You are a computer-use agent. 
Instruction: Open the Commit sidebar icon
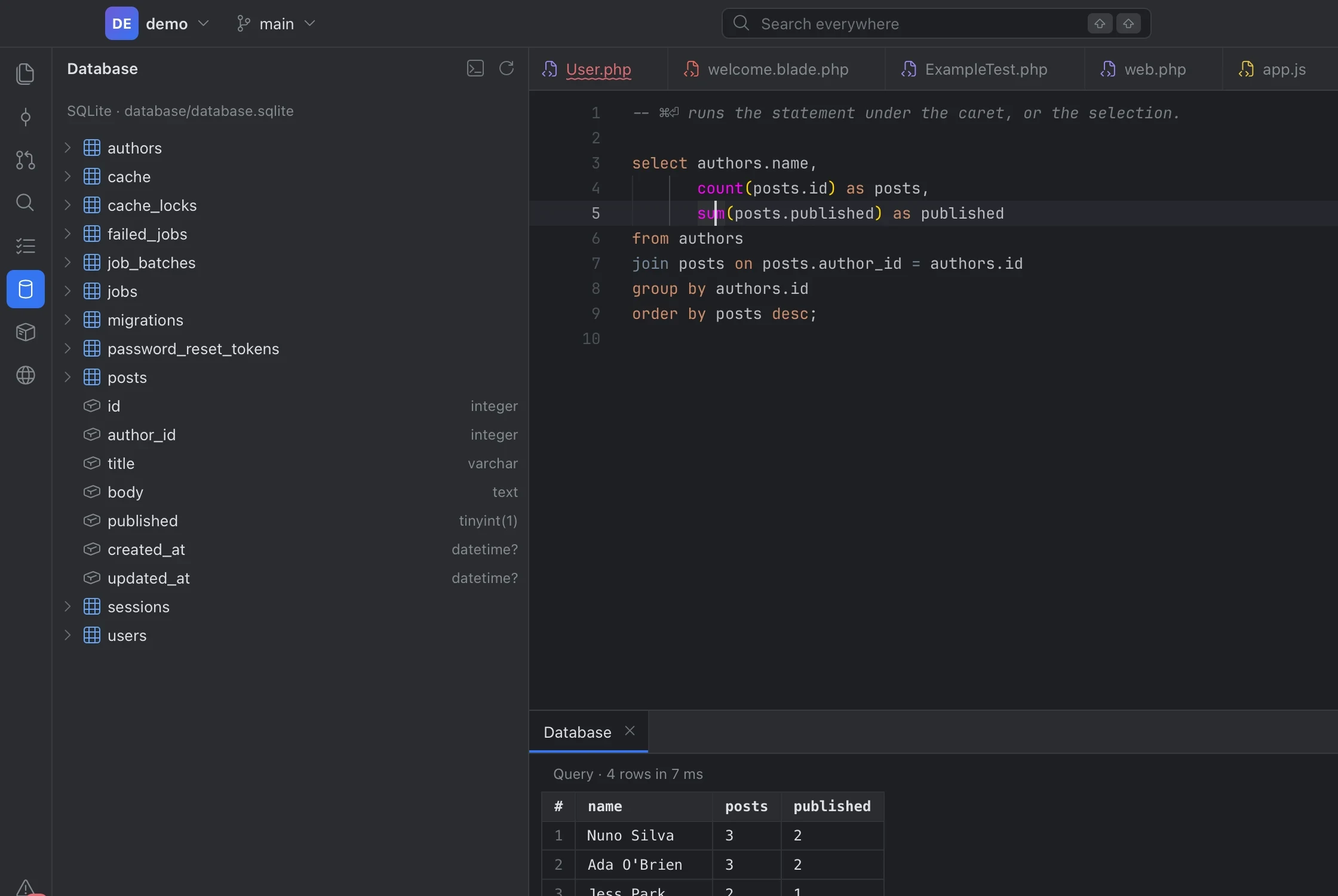(x=25, y=117)
